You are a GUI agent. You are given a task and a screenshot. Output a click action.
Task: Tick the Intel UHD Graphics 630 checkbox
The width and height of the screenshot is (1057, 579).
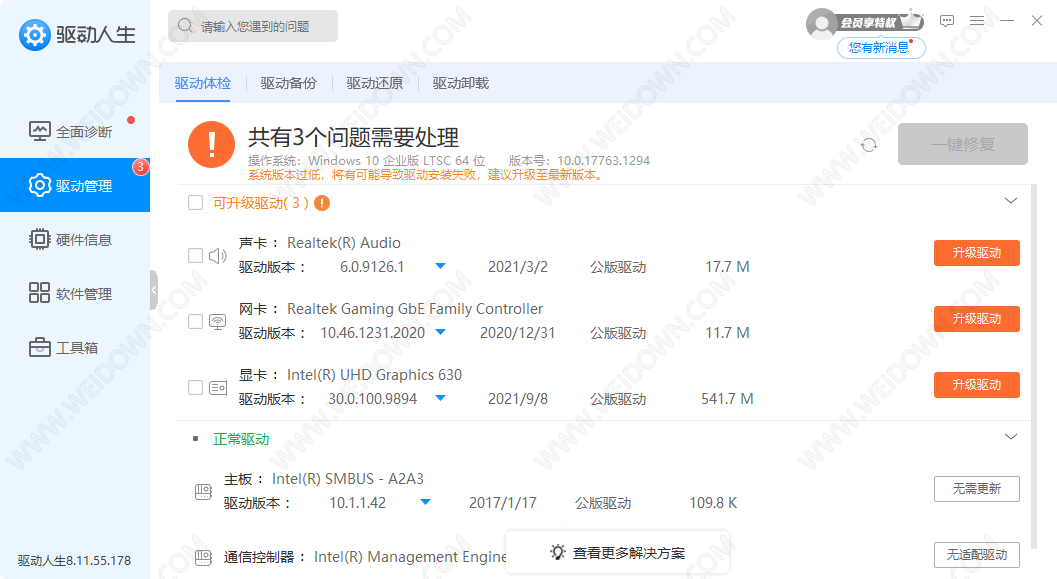pyautogui.click(x=195, y=388)
